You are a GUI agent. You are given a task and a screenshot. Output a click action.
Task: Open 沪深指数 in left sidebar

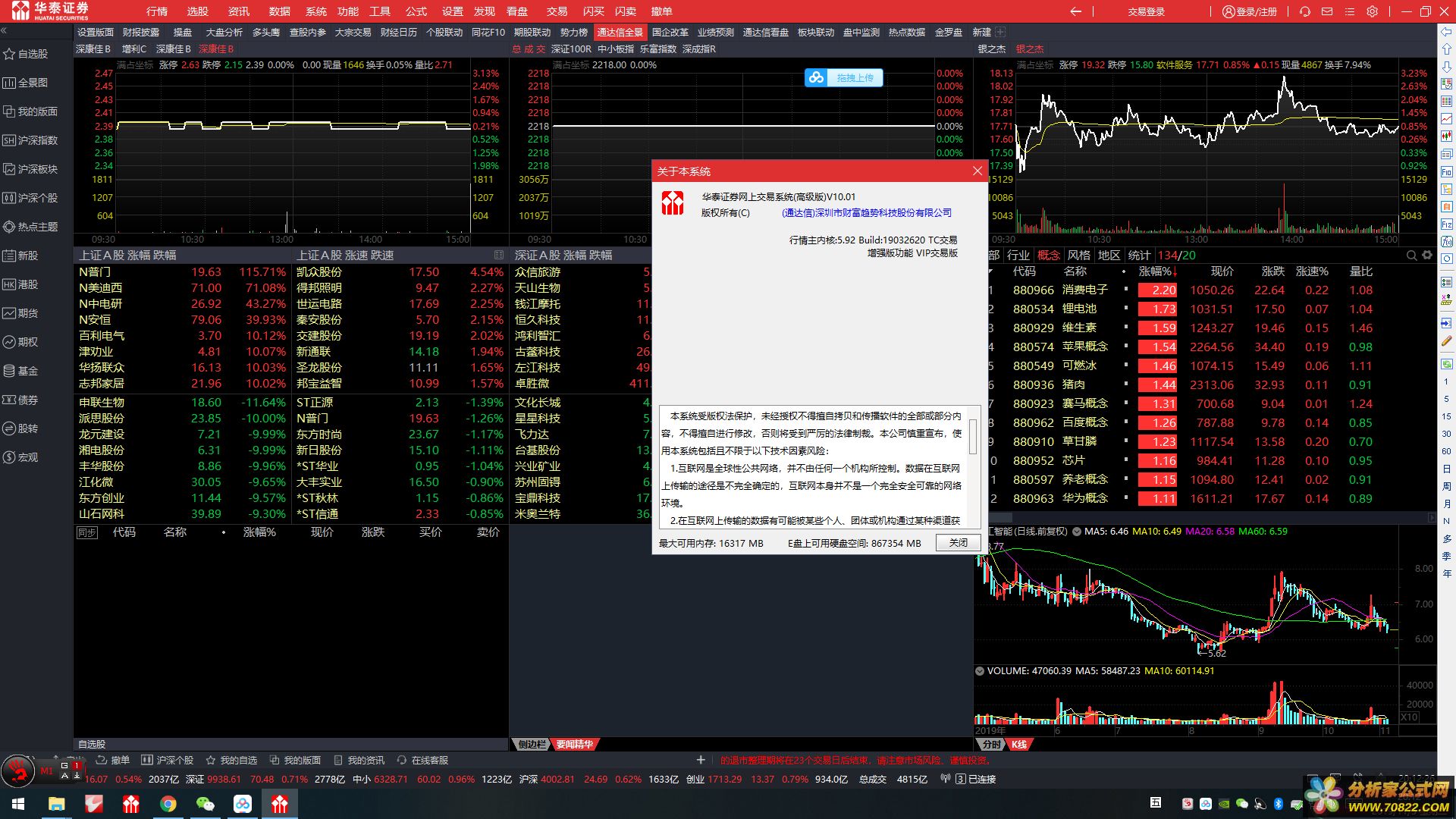tap(30, 140)
